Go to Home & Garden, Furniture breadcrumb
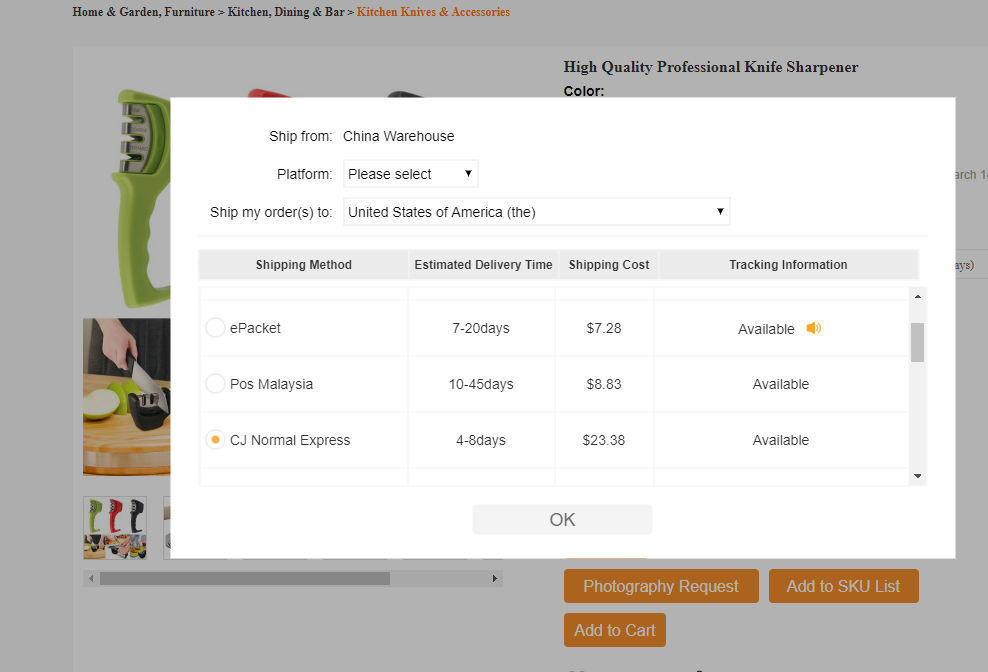Screen dimensions: 988x672 pos(143,12)
